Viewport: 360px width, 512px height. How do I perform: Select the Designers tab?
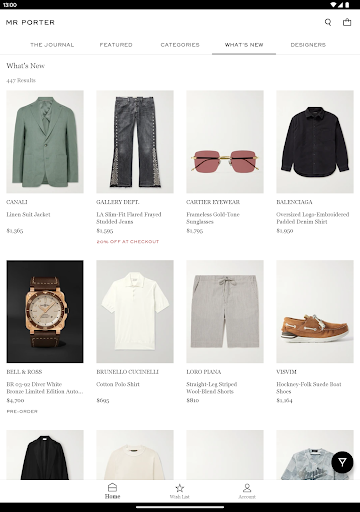click(x=308, y=45)
